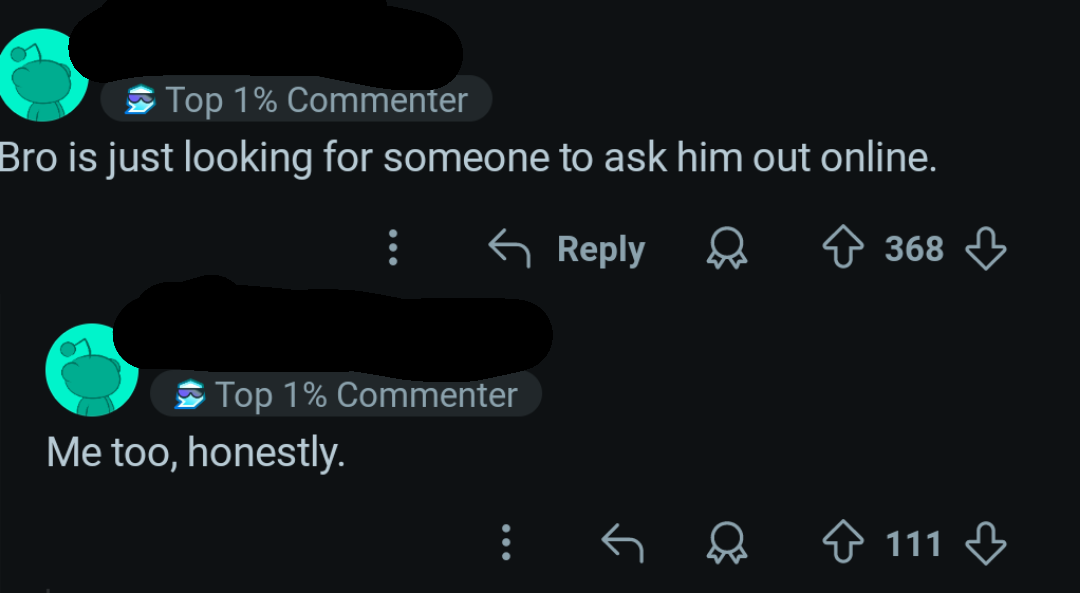
Task: Click the "Bro is just looking" comment text
Action: click(x=468, y=158)
